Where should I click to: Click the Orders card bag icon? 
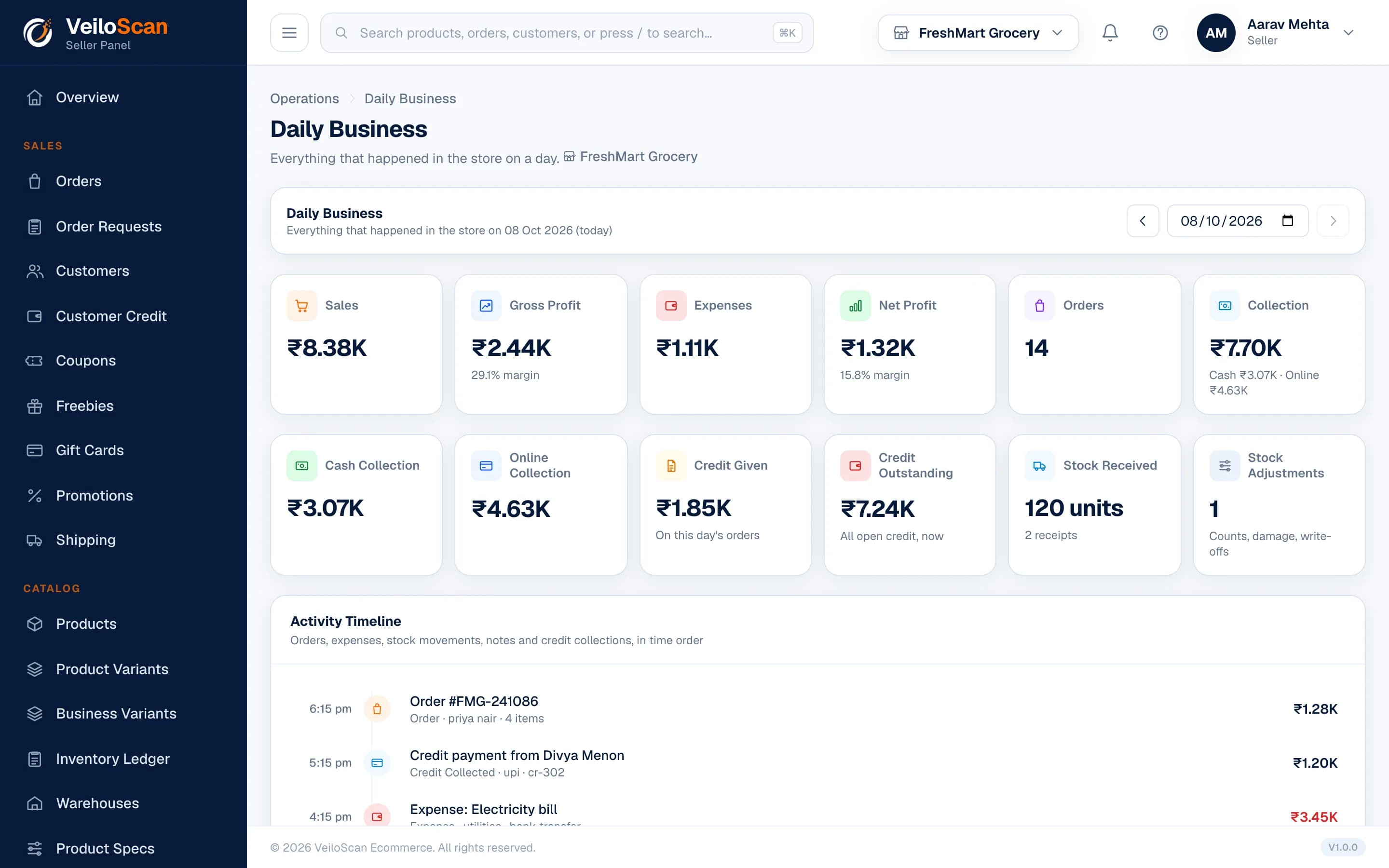[x=1040, y=305]
